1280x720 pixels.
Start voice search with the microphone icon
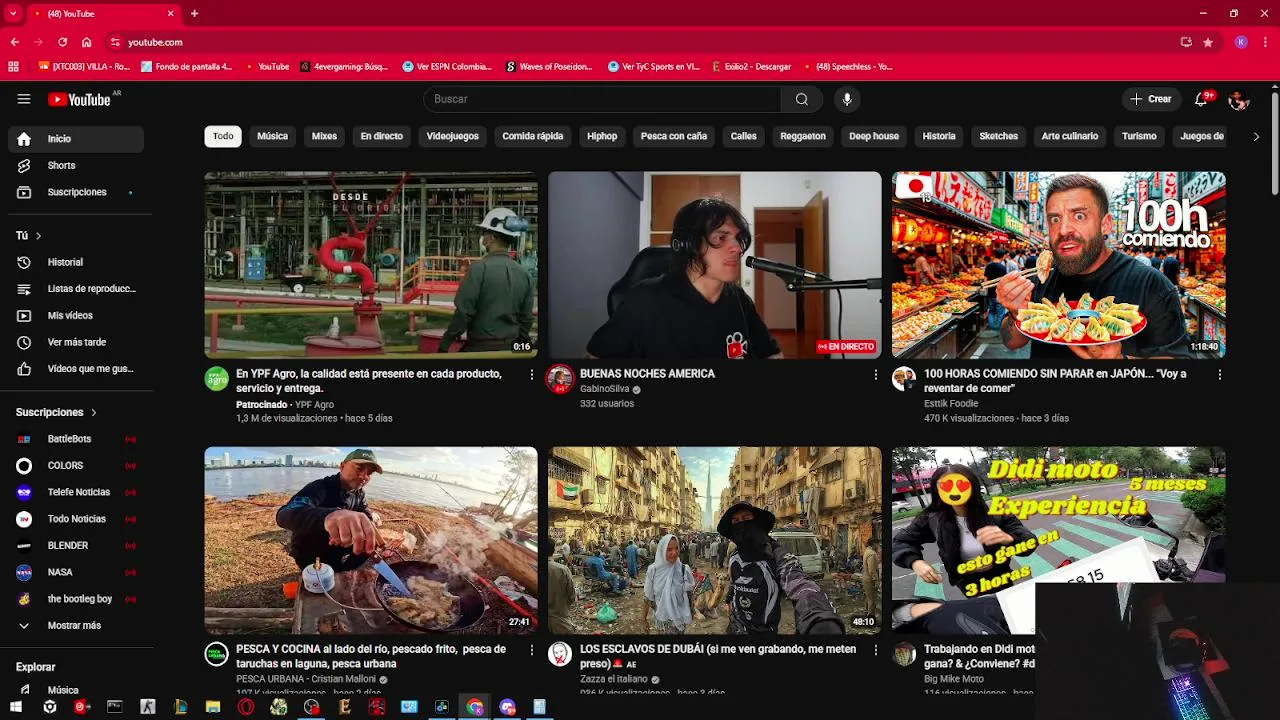(847, 99)
